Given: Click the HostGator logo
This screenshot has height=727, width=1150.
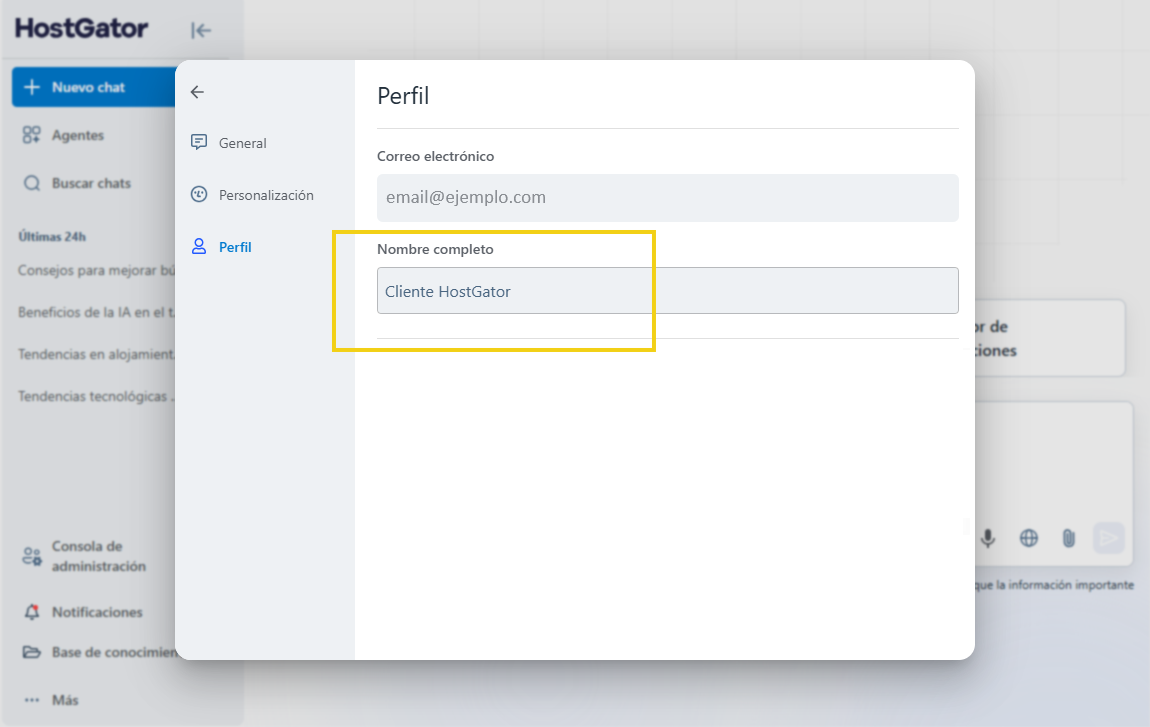Looking at the screenshot, I should (x=81, y=28).
